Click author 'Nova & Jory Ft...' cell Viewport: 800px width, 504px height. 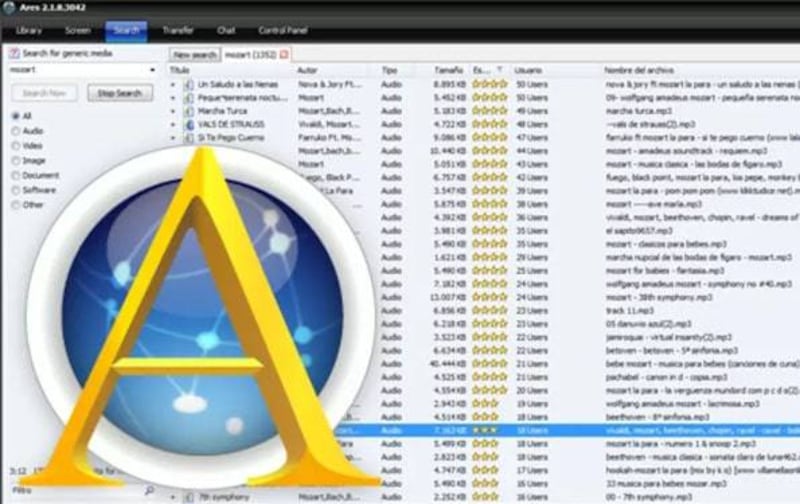click(x=329, y=85)
